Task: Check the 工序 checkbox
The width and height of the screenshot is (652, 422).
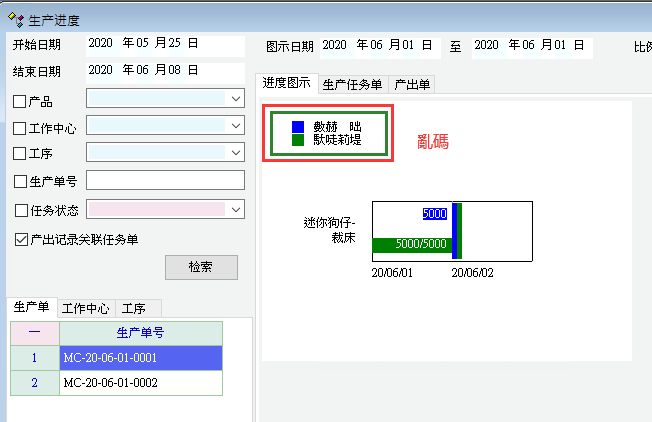Action: (x=19, y=155)
